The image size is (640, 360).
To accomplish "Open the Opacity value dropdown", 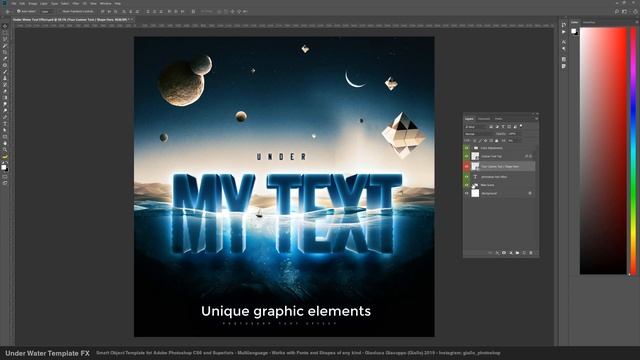I will click(x=513, y=134).
